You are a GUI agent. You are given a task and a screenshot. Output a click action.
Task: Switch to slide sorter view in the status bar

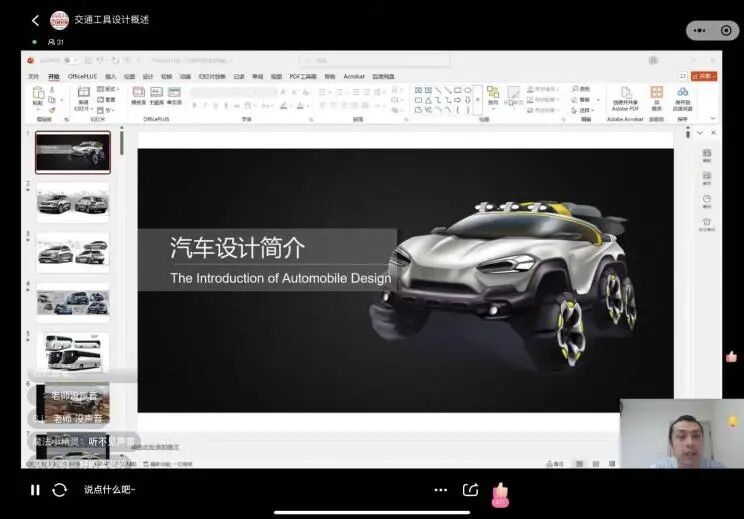pos(596,463)
